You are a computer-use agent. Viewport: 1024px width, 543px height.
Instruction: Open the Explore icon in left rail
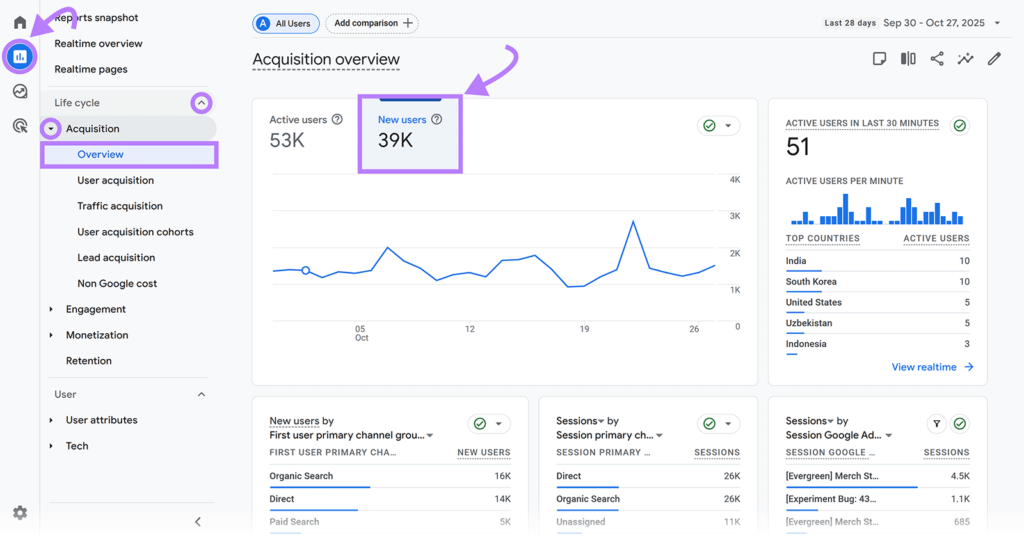pos(20,92)
